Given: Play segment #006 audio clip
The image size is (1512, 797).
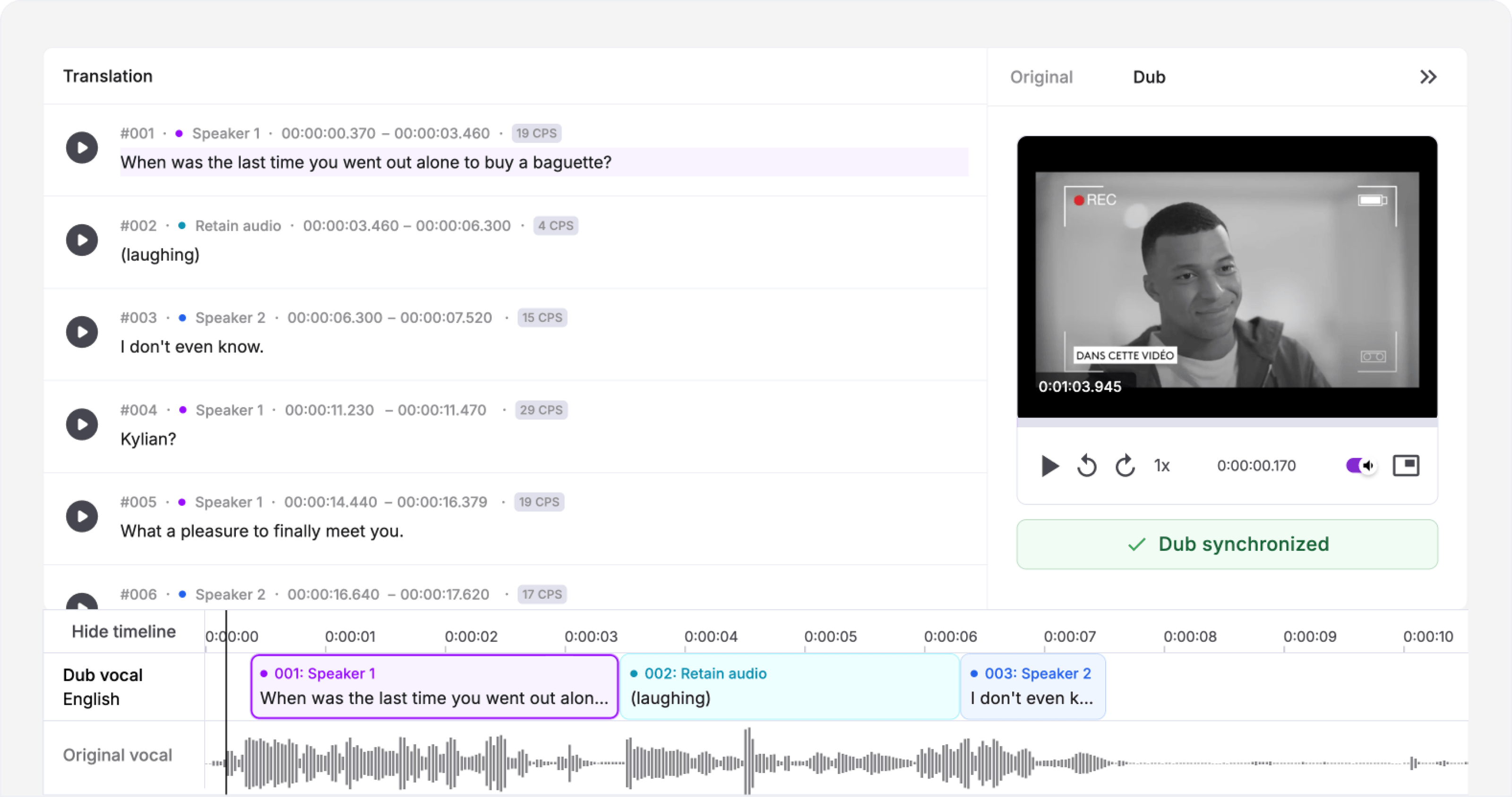Looking at the screenshot, I should (x=82, y=601).
